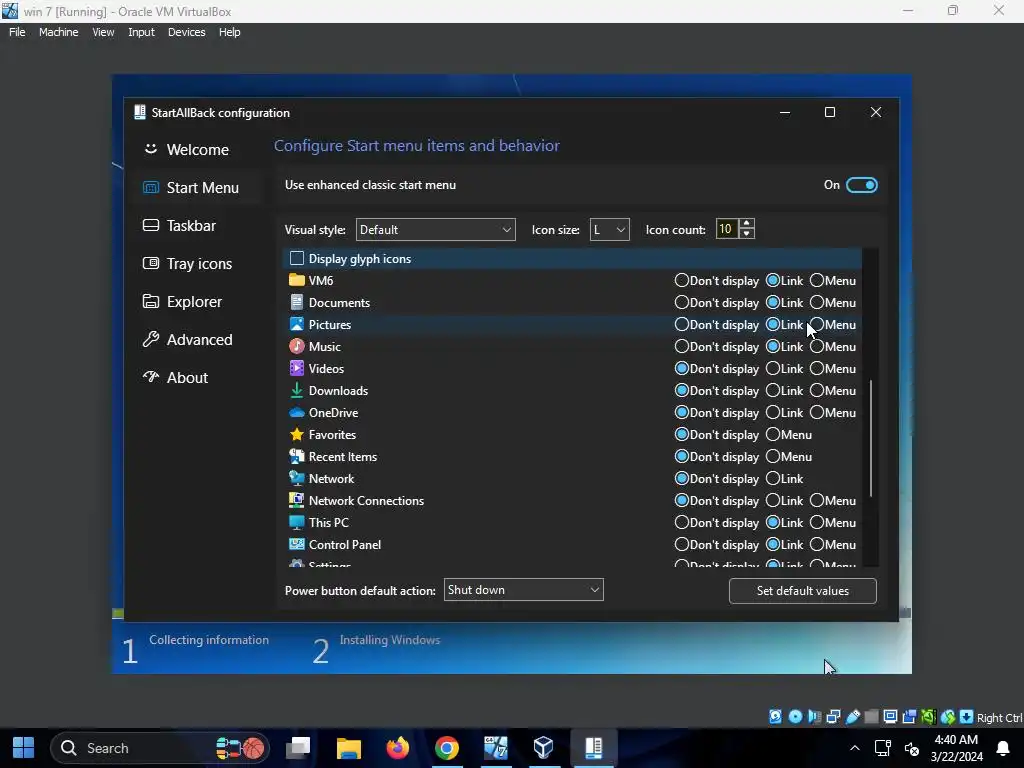Screen dimensions: 1024x768
Task: Launch Google Chrome from the taskbar
Action: [447, 748]
